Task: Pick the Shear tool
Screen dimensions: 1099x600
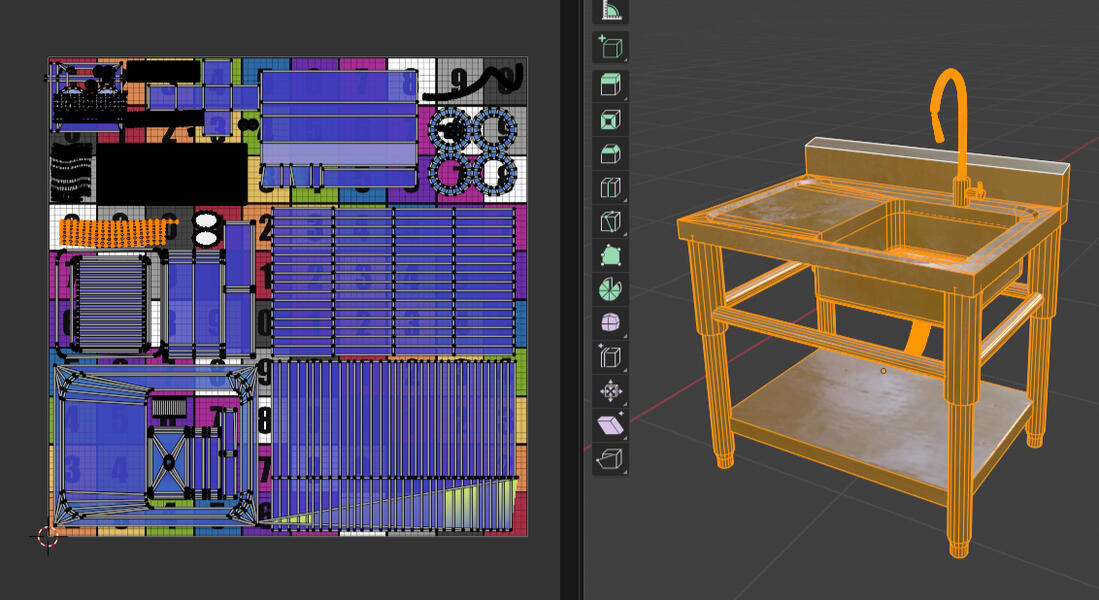Action: point(610,425)
